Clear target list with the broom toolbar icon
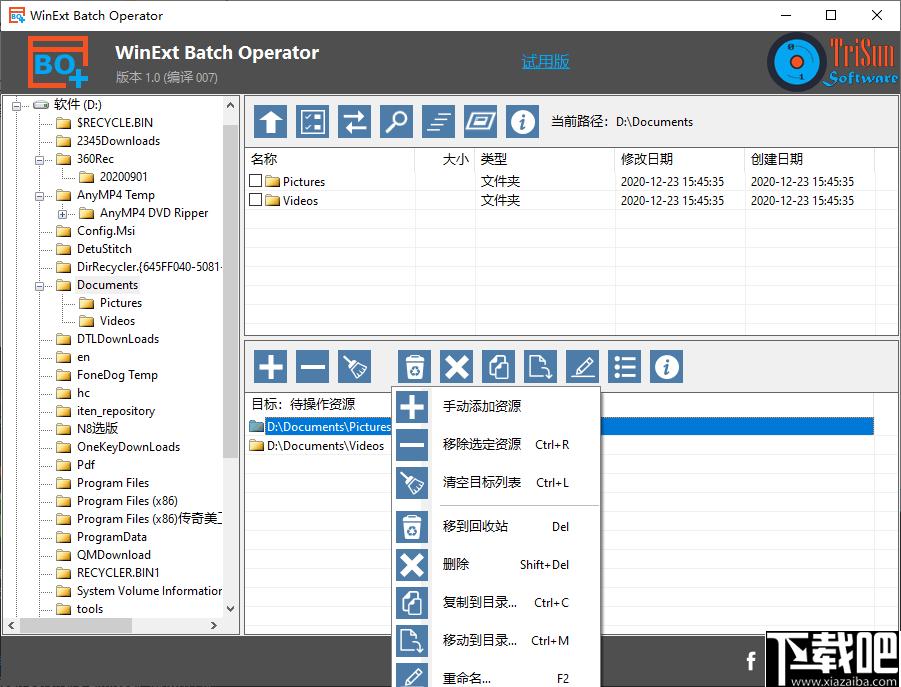The height and width of the screenshot is (687, 901). (x=355, y=366)
